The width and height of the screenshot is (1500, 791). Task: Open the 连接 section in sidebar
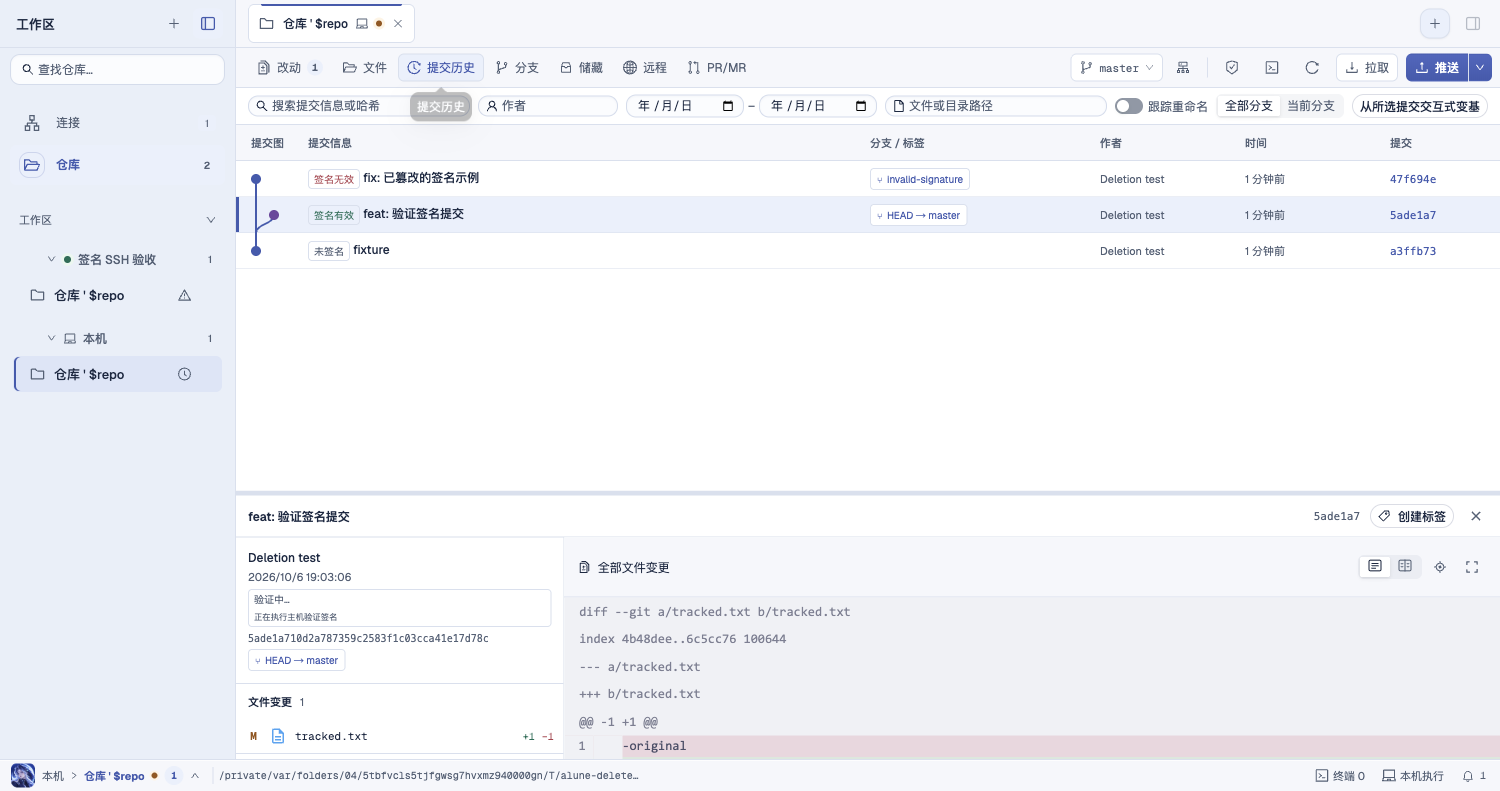point(118,123)
